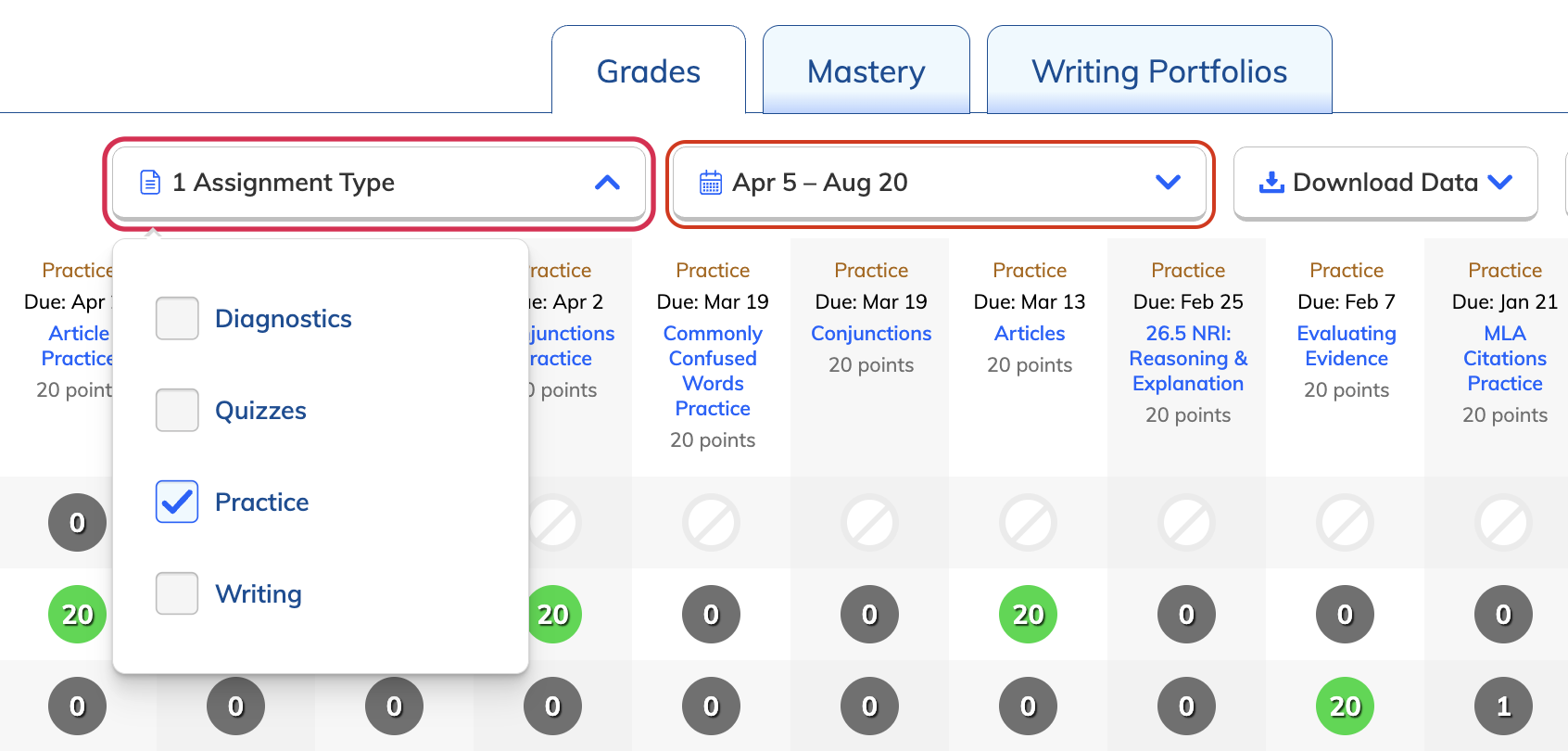Open the Writing Portfolios tab
This screenshot has width=1568, height=751.
click(1157, 70)
